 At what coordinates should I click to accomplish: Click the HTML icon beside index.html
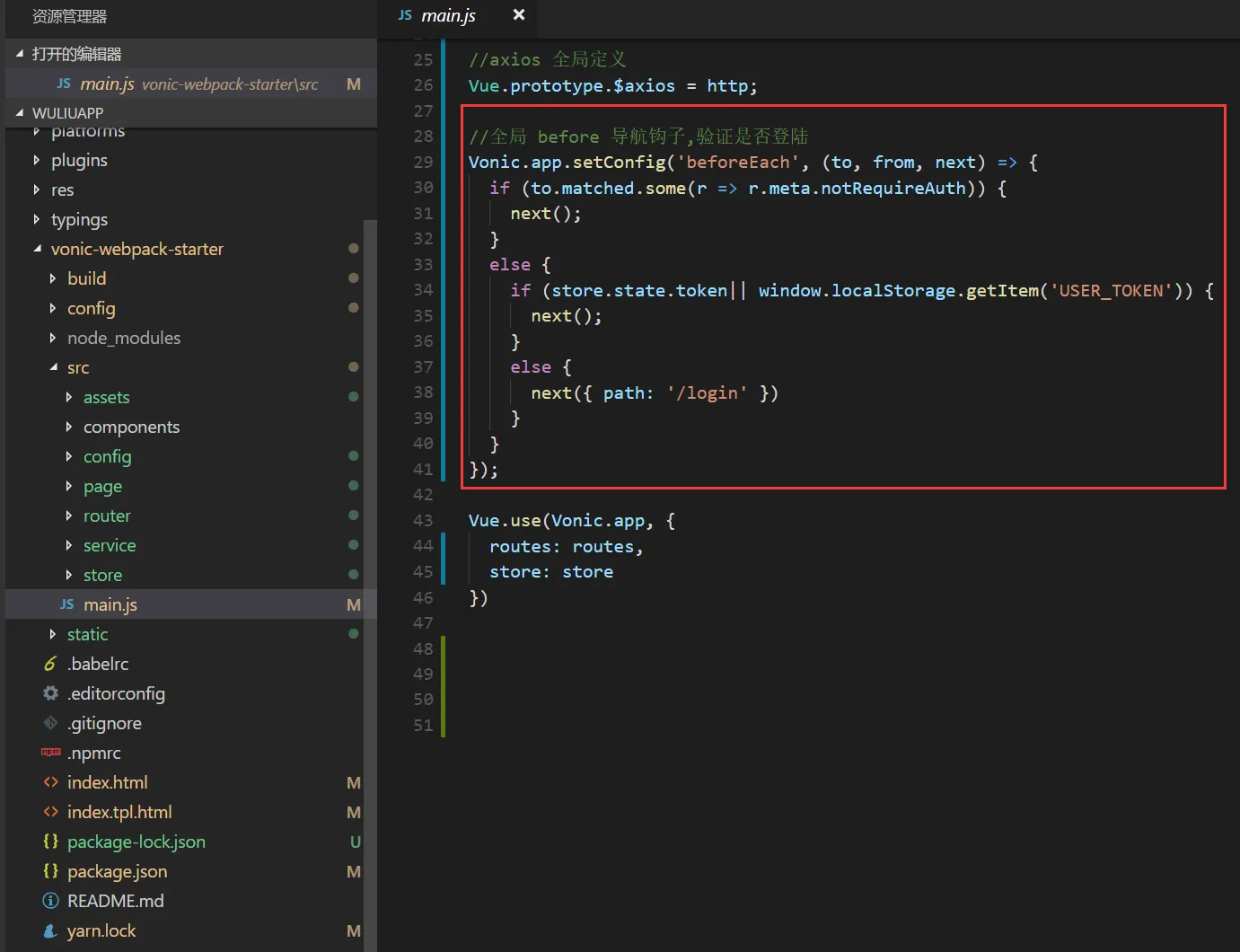click(x=50, y=782)
